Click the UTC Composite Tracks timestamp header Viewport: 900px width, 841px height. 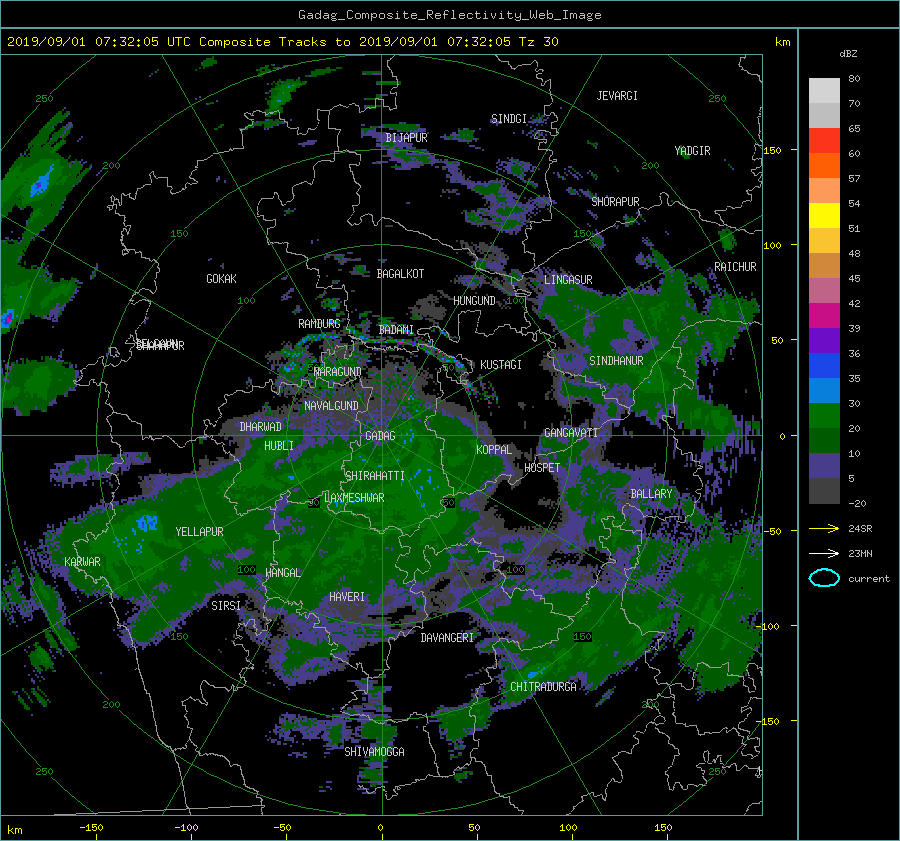point(282,42)
